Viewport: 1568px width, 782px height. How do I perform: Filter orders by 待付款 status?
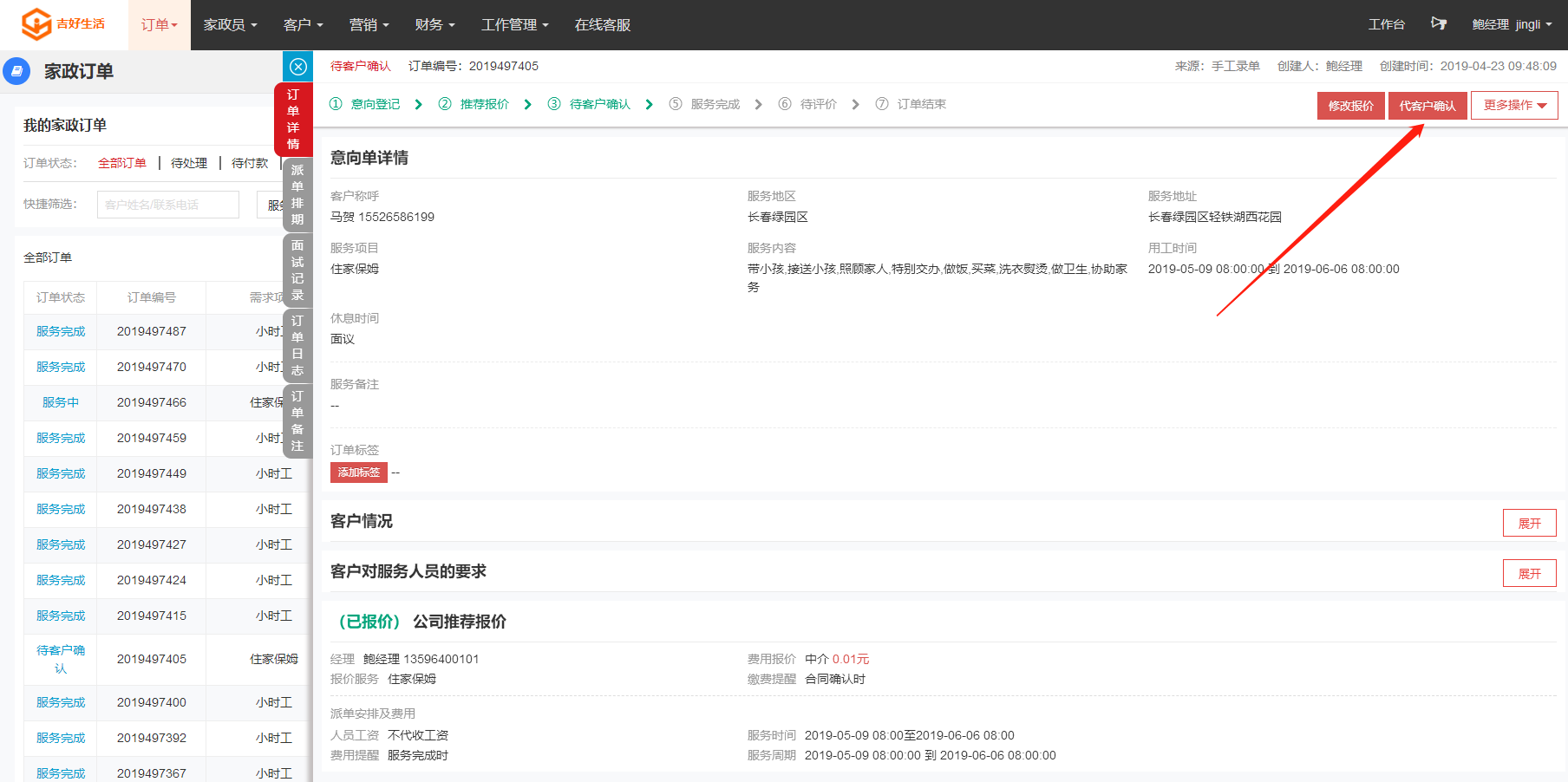[250, 163]
